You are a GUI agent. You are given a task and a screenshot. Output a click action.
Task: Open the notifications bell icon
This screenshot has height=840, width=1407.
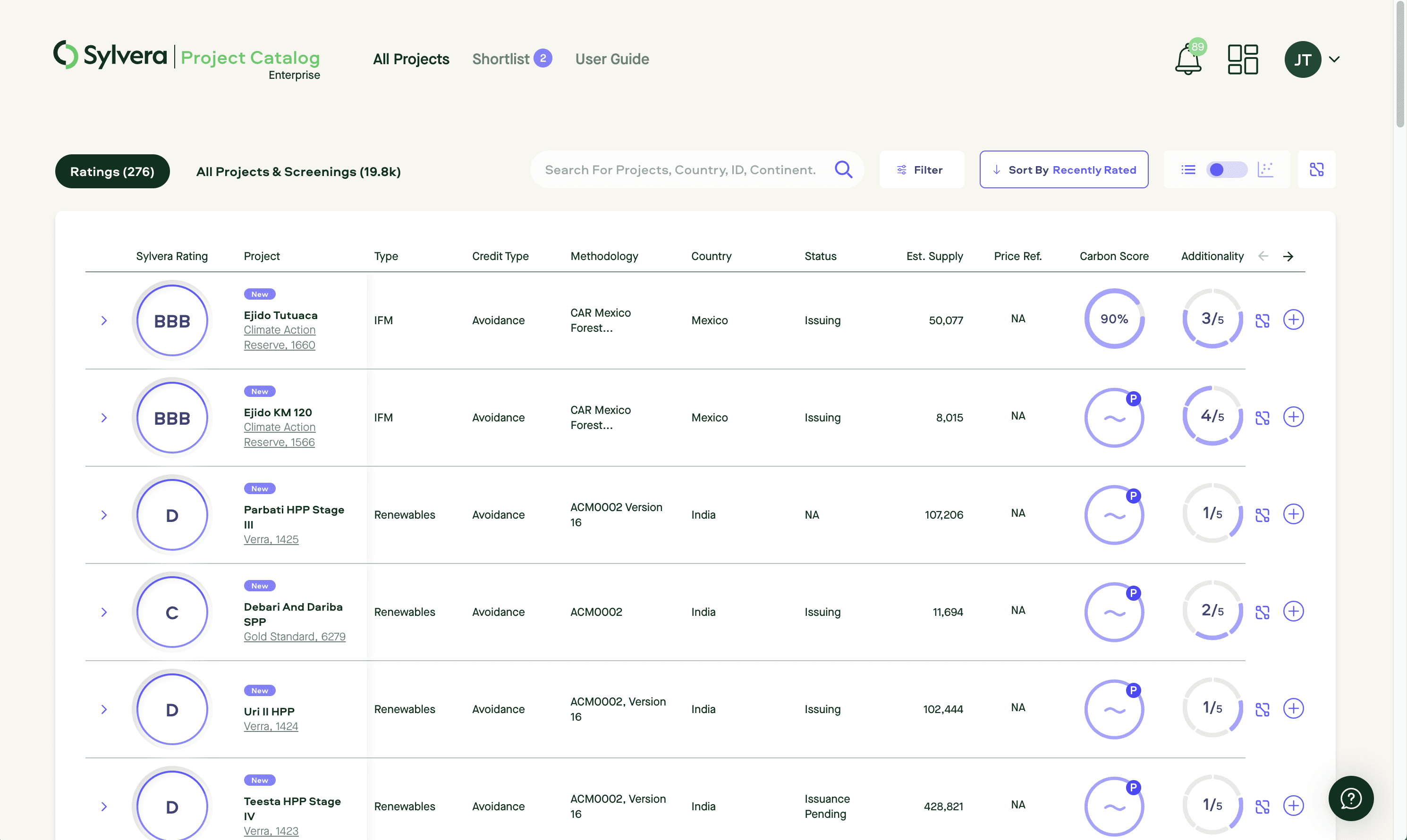point(1188,59)
